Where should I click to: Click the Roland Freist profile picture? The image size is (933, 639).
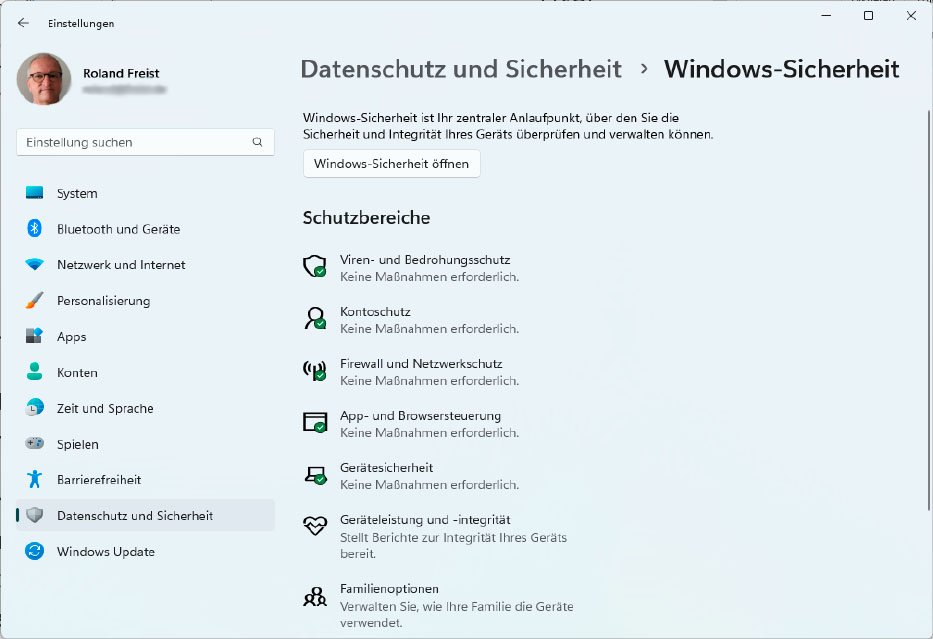pos(44,79)
